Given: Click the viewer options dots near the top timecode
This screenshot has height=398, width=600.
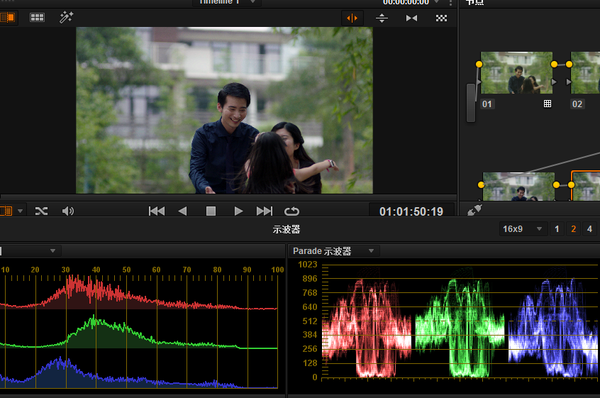Looking at the screenshot, I should coord(451,3).
